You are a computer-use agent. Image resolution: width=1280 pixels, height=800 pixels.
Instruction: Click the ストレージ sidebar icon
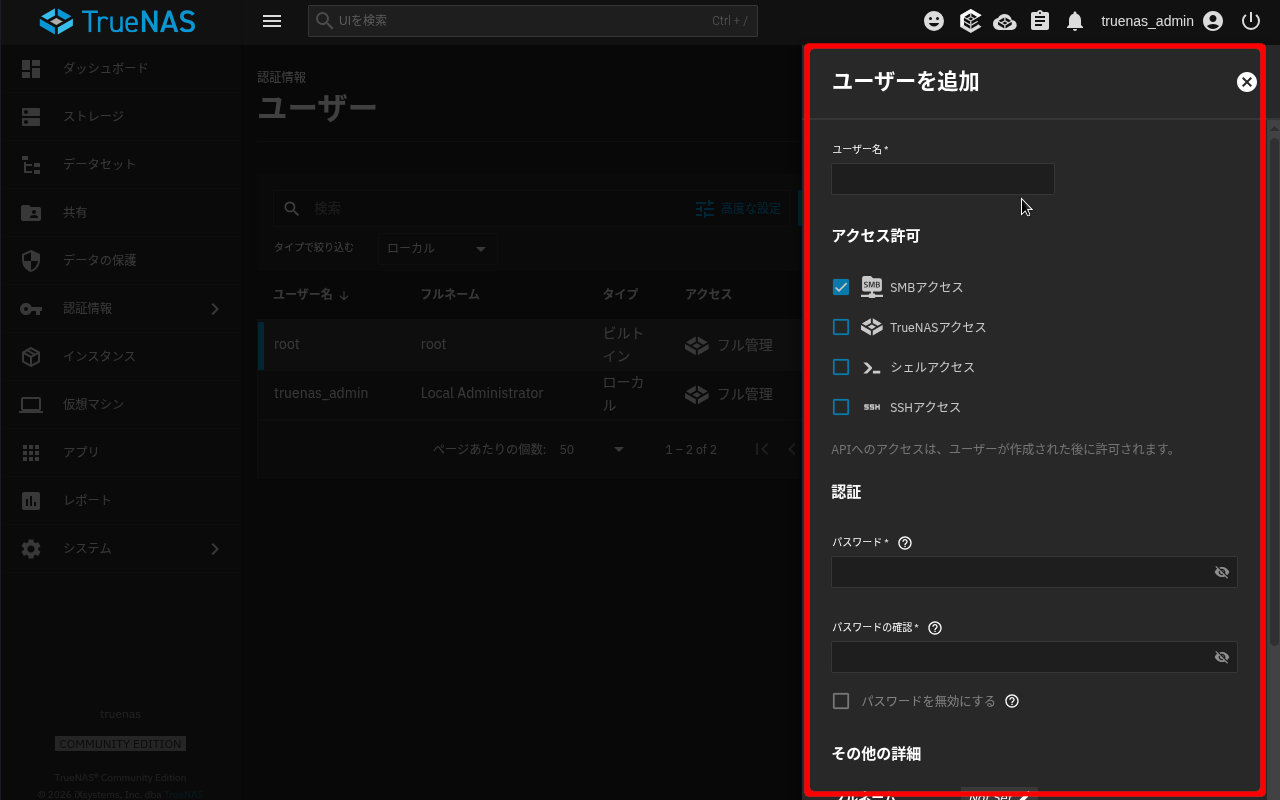31,116
